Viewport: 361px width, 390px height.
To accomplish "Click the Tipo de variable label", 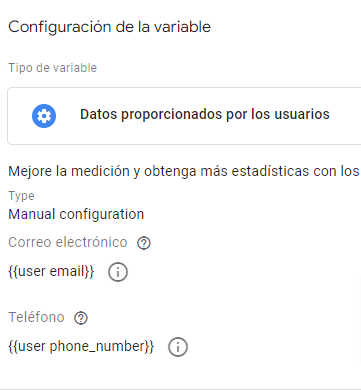I will 52,68.
